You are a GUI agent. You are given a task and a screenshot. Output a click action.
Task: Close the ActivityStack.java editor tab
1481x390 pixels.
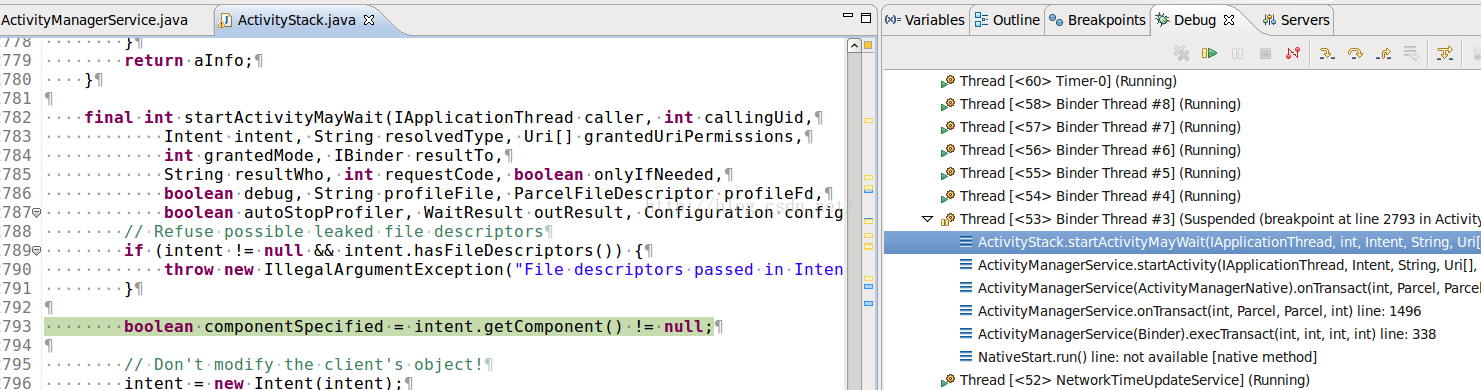tap(368, 20)
